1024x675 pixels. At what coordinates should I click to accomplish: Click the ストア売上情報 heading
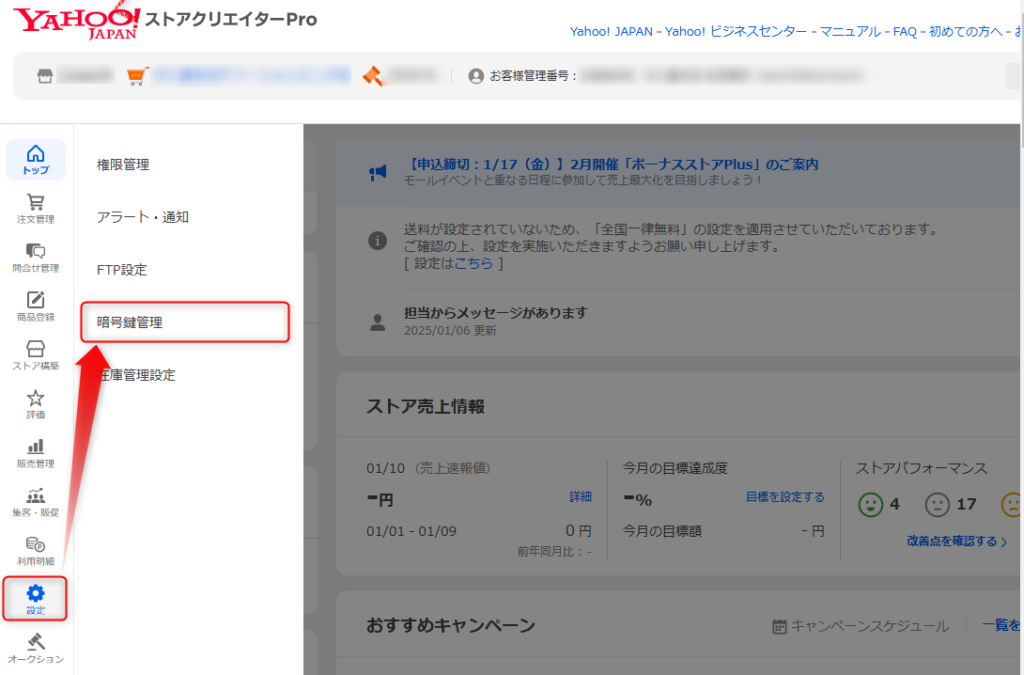click(425, 406)
